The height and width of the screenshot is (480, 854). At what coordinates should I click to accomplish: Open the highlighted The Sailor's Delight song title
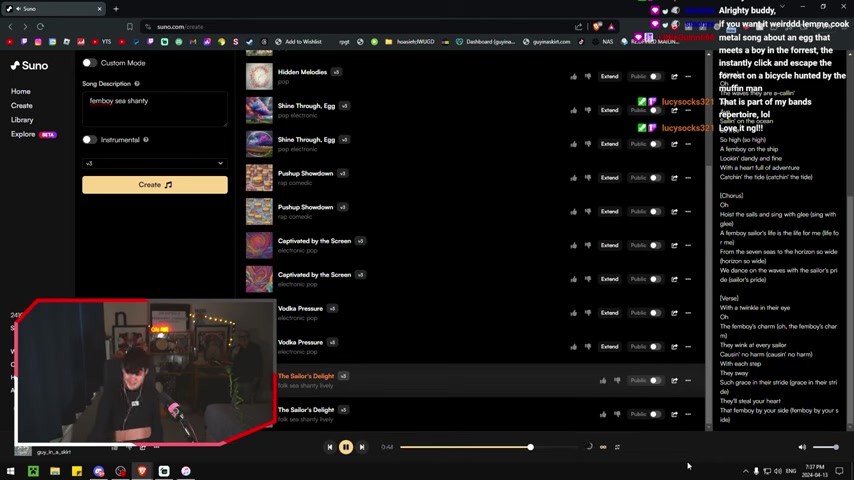pos(306,376)
